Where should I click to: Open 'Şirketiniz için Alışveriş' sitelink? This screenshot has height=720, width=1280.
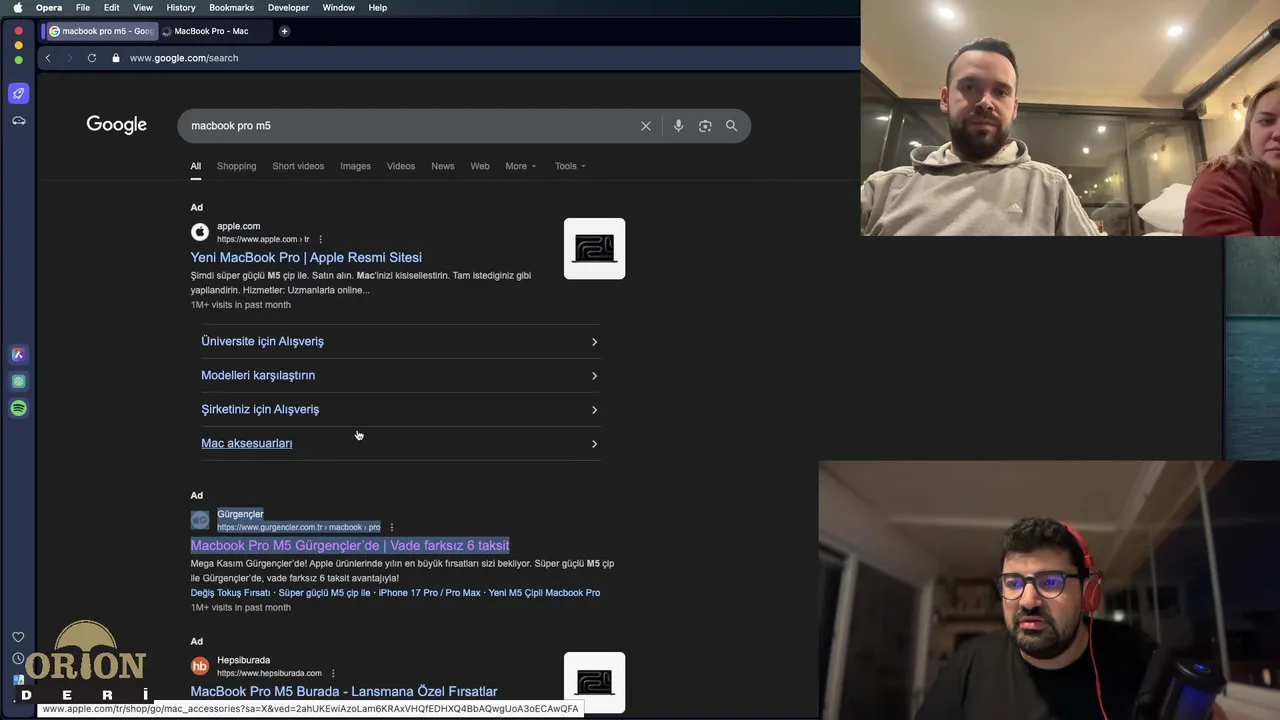coord(260,409)
